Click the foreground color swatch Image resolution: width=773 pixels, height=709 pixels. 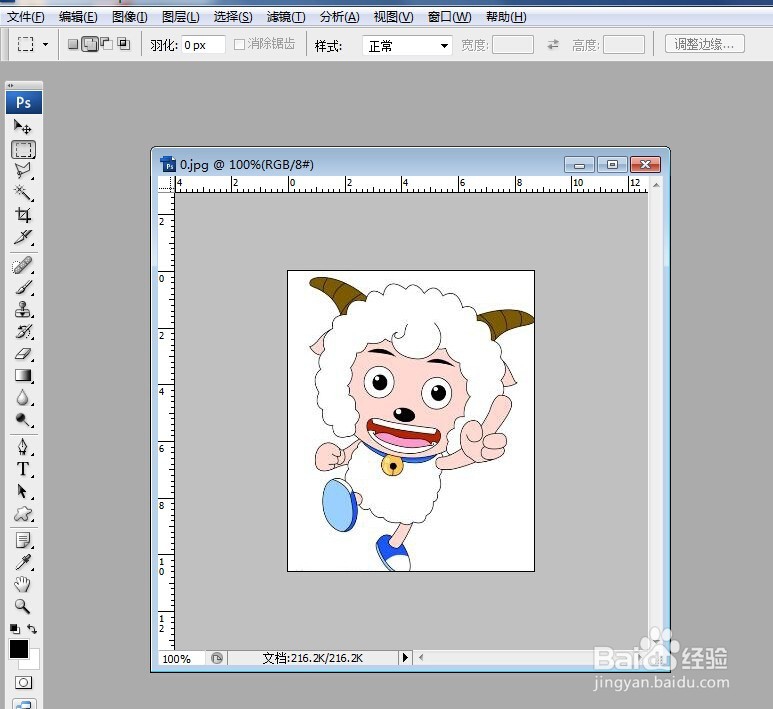(19, 649)
